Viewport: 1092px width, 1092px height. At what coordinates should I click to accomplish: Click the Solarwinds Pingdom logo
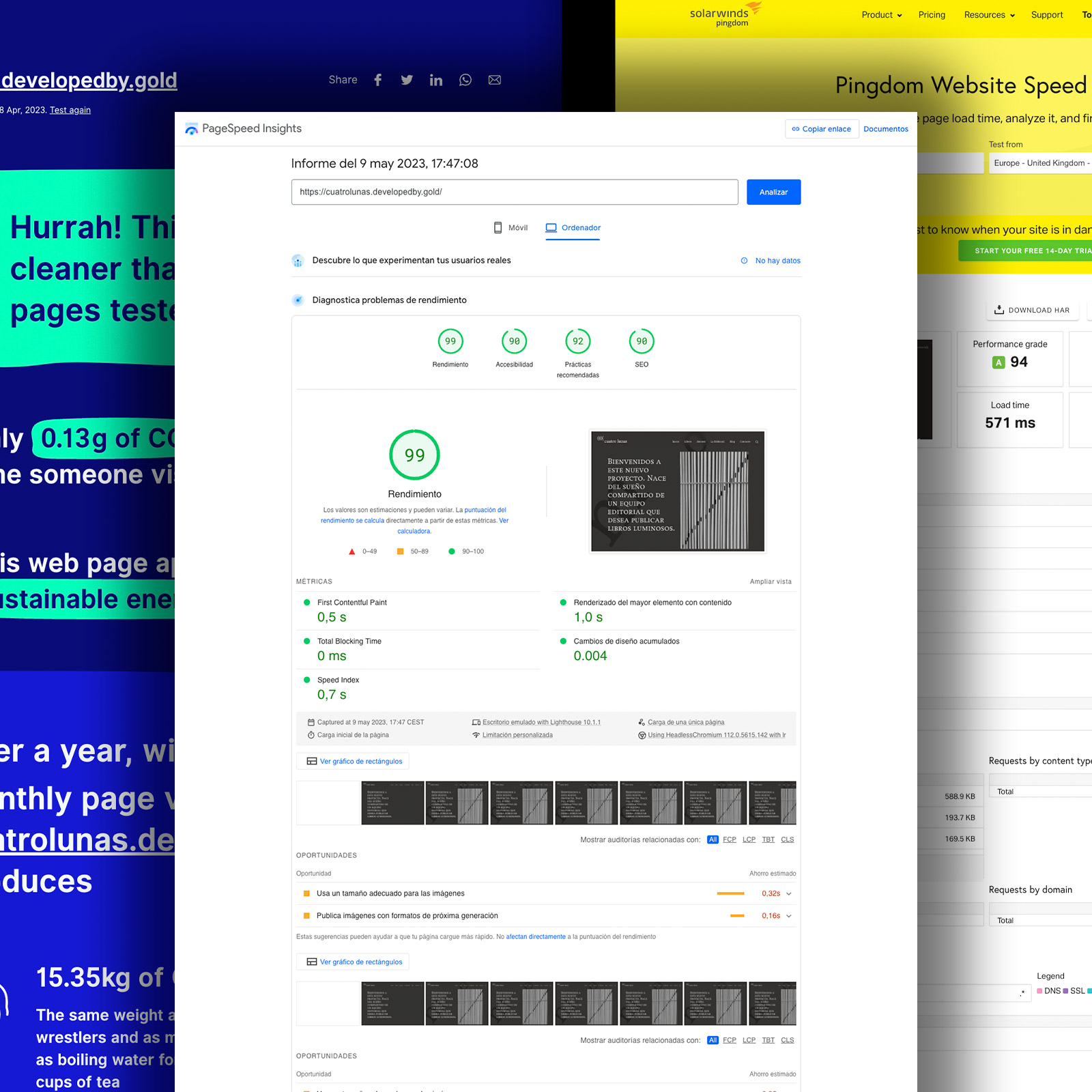point(725,14)
